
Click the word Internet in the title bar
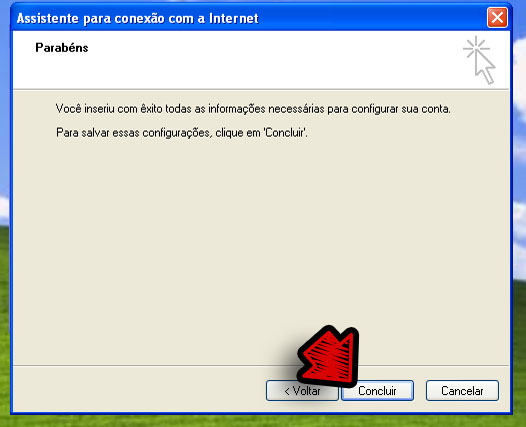point(234,18)
